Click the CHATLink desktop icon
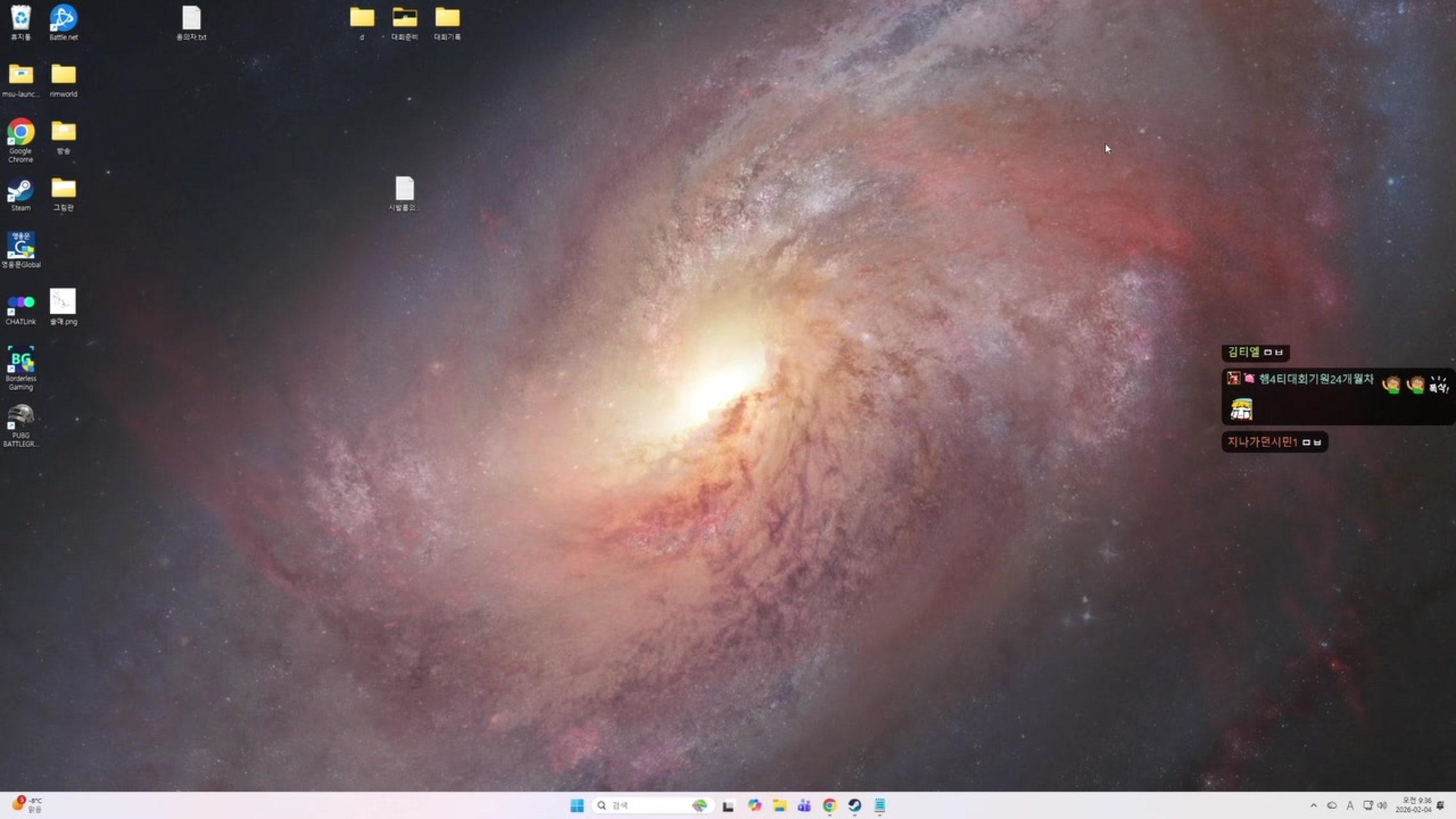This screenshot has height=819, width=1456. tap(20, 303)
